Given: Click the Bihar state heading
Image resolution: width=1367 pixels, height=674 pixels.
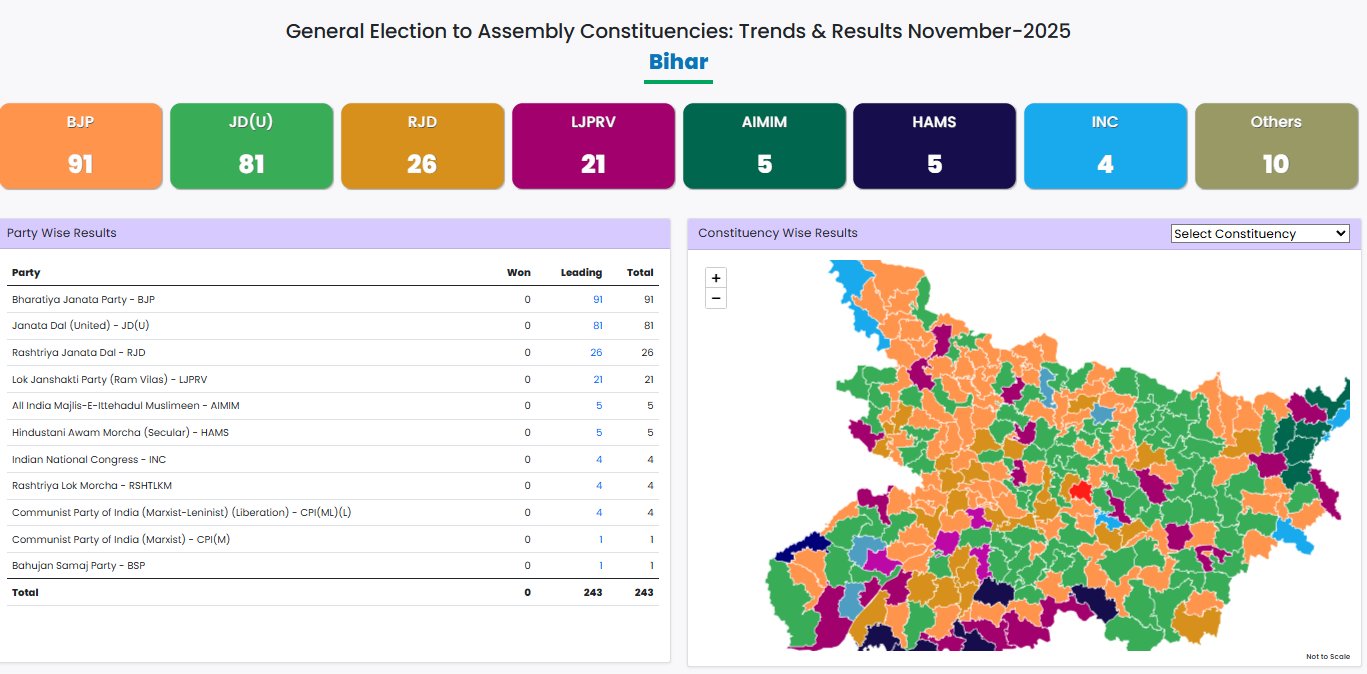Looking at the screenshot, I should coord(678,62).
